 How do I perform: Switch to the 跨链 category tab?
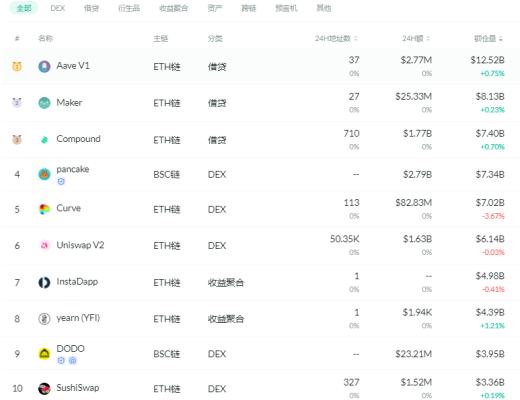[249, 8]
